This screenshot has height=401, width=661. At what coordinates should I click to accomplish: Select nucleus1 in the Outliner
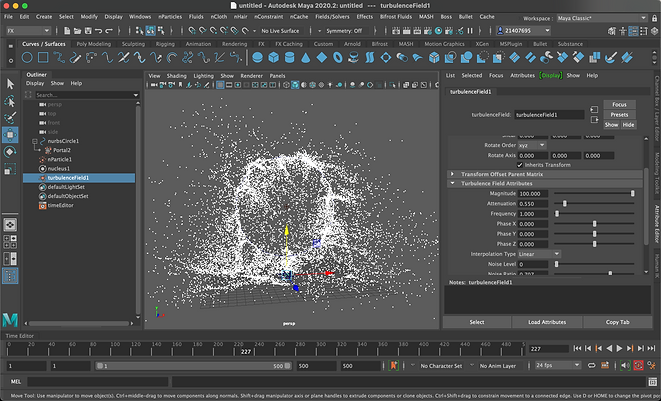[x=59, y=169]
